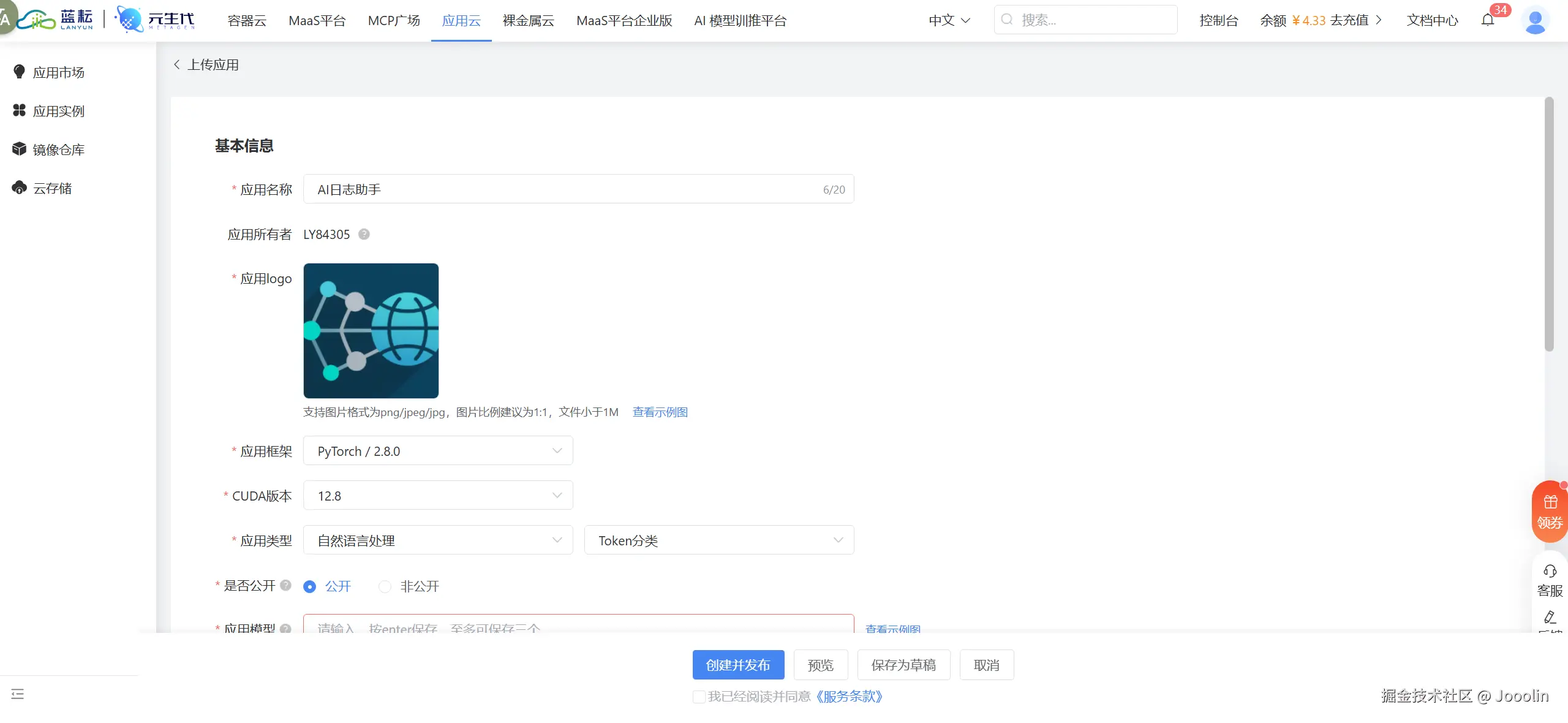1568x723 pixels.
Task: Switch to 应用云 tab
Action: pos(461,20)
